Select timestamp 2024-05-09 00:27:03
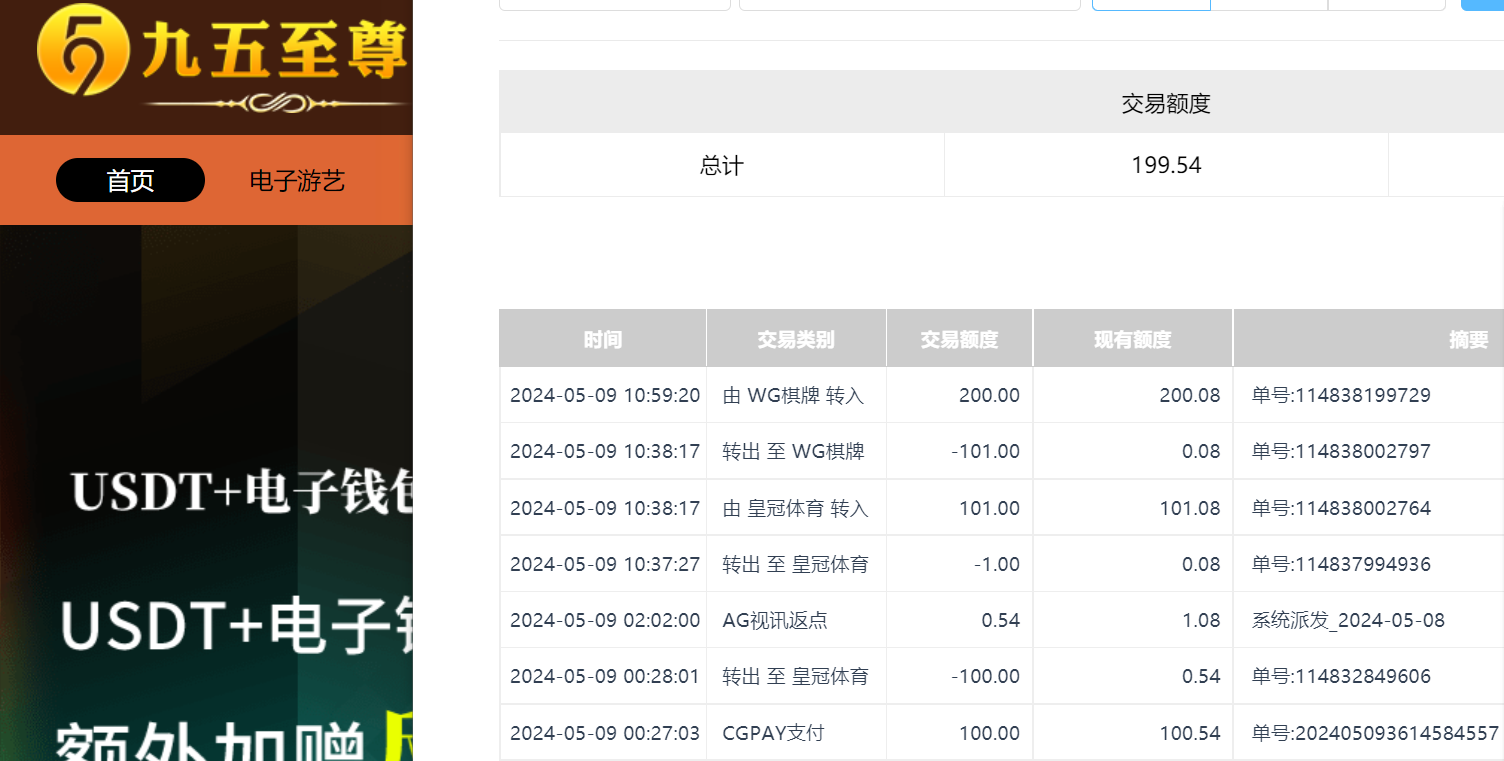 605,733
